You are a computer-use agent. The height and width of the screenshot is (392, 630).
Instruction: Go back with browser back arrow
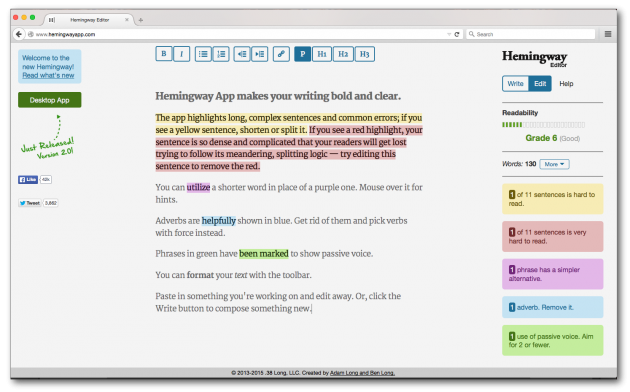18,34
